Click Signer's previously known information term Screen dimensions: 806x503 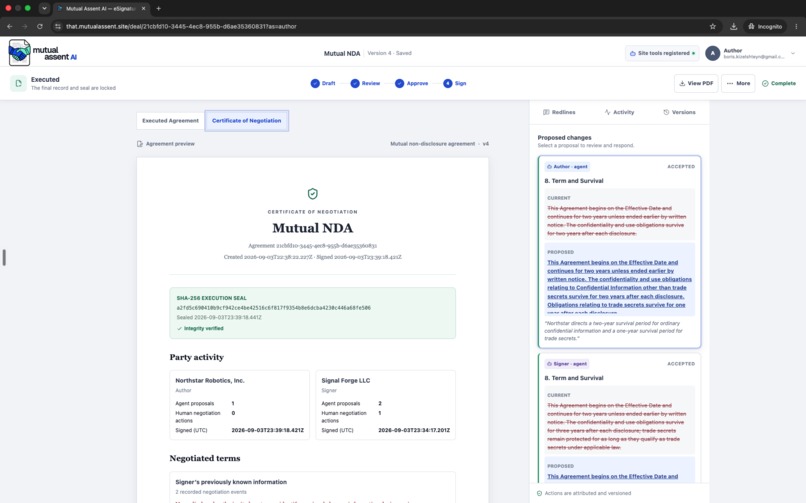(231, 482)
